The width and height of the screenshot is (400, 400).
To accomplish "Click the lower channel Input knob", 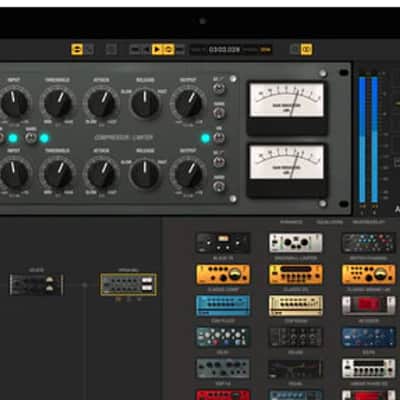I will click(14, 174).
